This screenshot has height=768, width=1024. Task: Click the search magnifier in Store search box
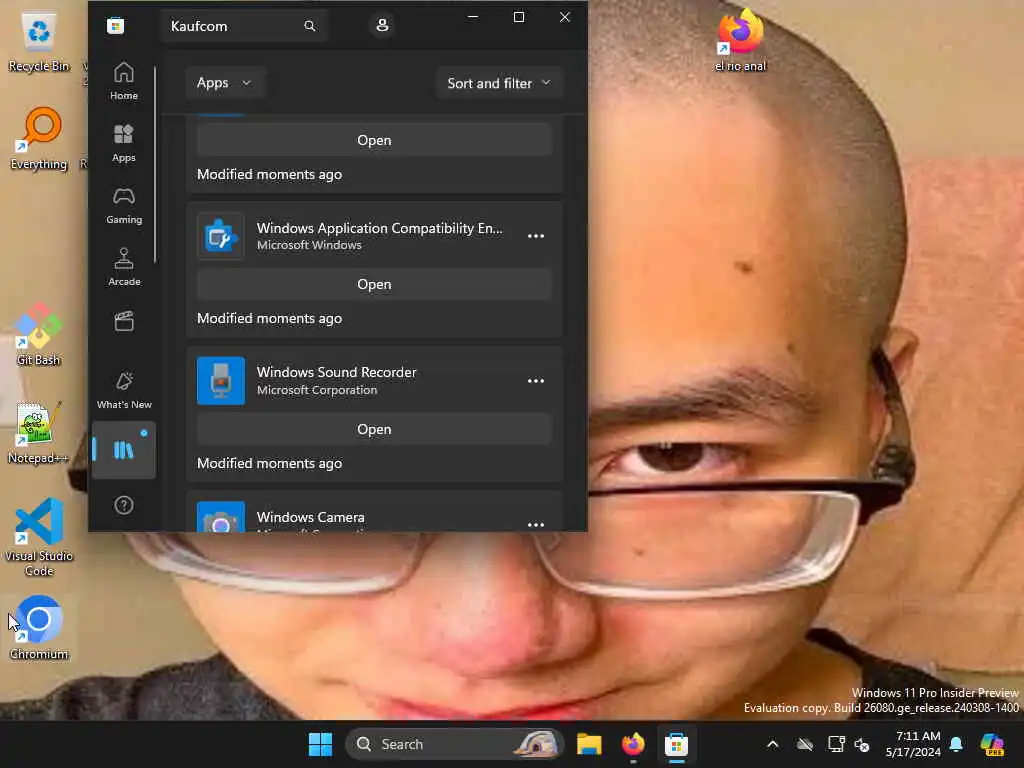[310, 26]
